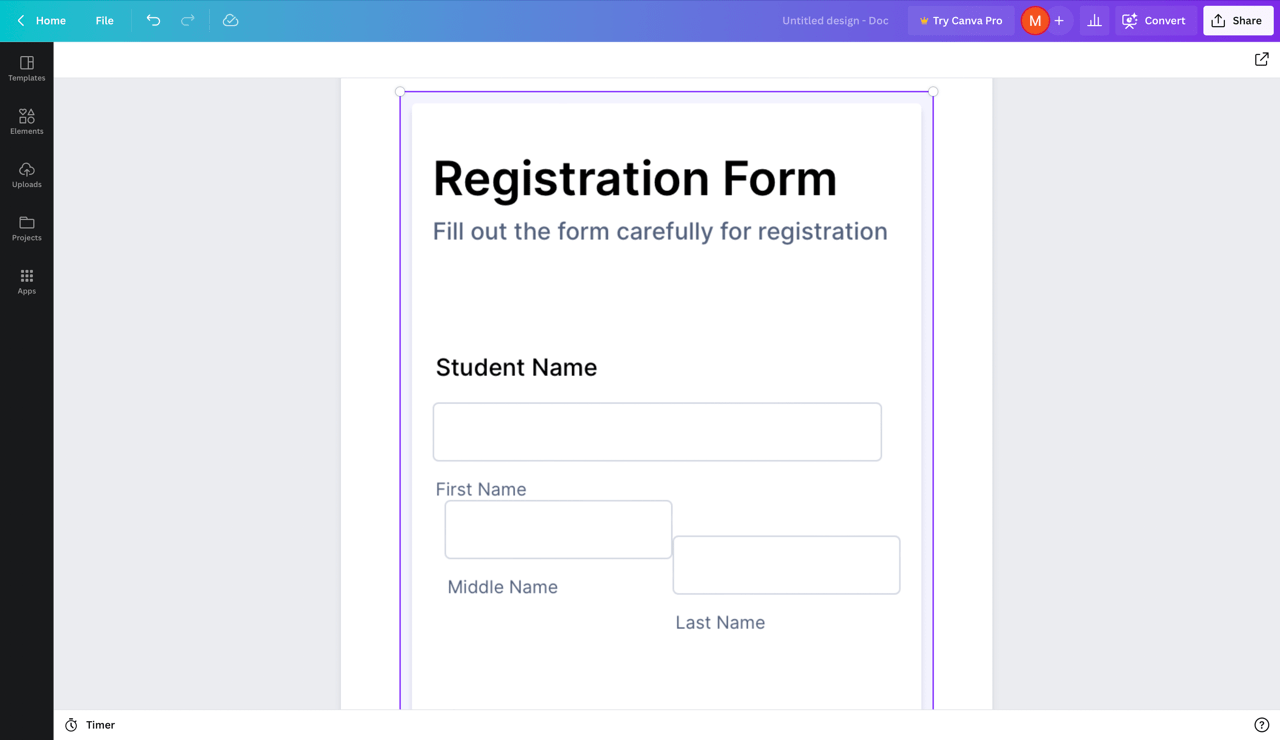Open the insights chart icon
Viewport: 1280px width, 740px height.
tap(1094, 20)
